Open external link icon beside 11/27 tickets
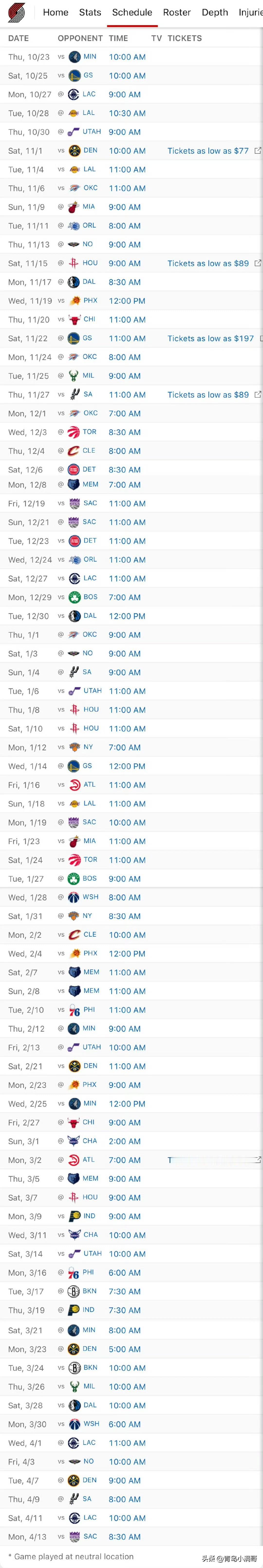The width and height of the screenshot is (263, 1568). 258,394
